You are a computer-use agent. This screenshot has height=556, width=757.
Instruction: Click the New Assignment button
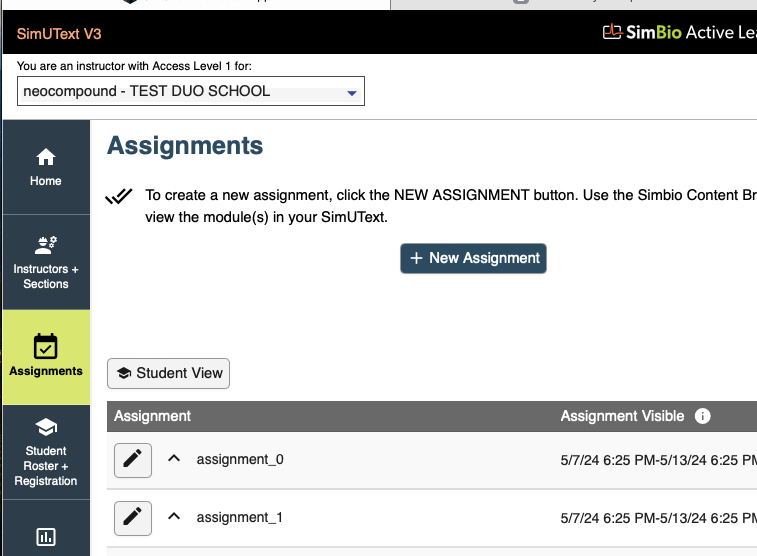pos(473,258)
